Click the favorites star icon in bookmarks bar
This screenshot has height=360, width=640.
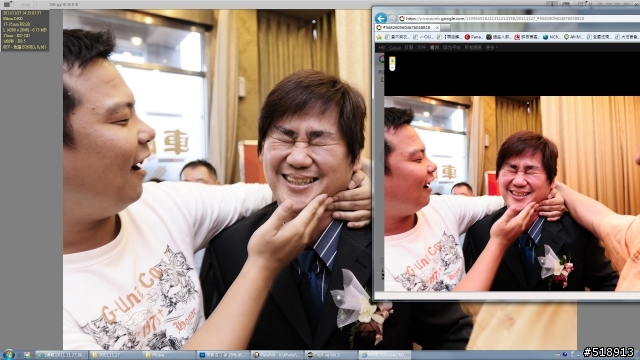pyautogui.click(x=379, y=37)
